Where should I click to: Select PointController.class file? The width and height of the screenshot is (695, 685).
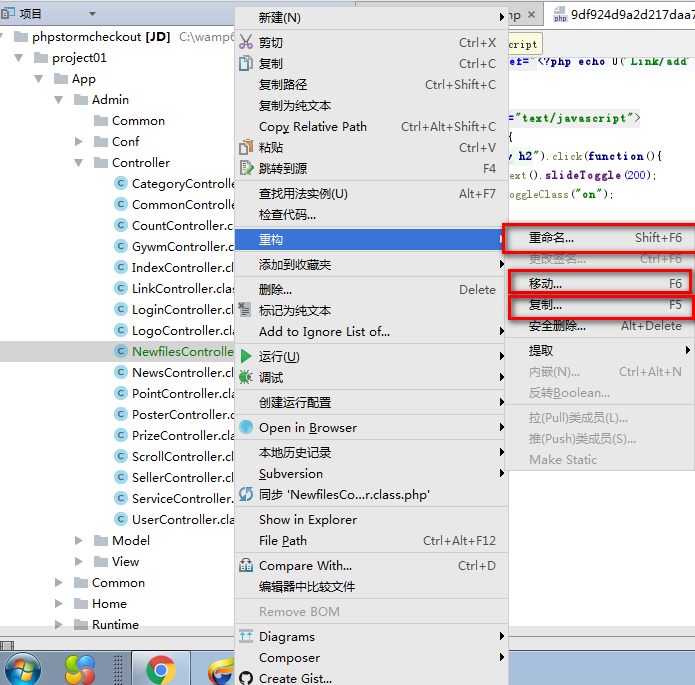coord(183,393)
